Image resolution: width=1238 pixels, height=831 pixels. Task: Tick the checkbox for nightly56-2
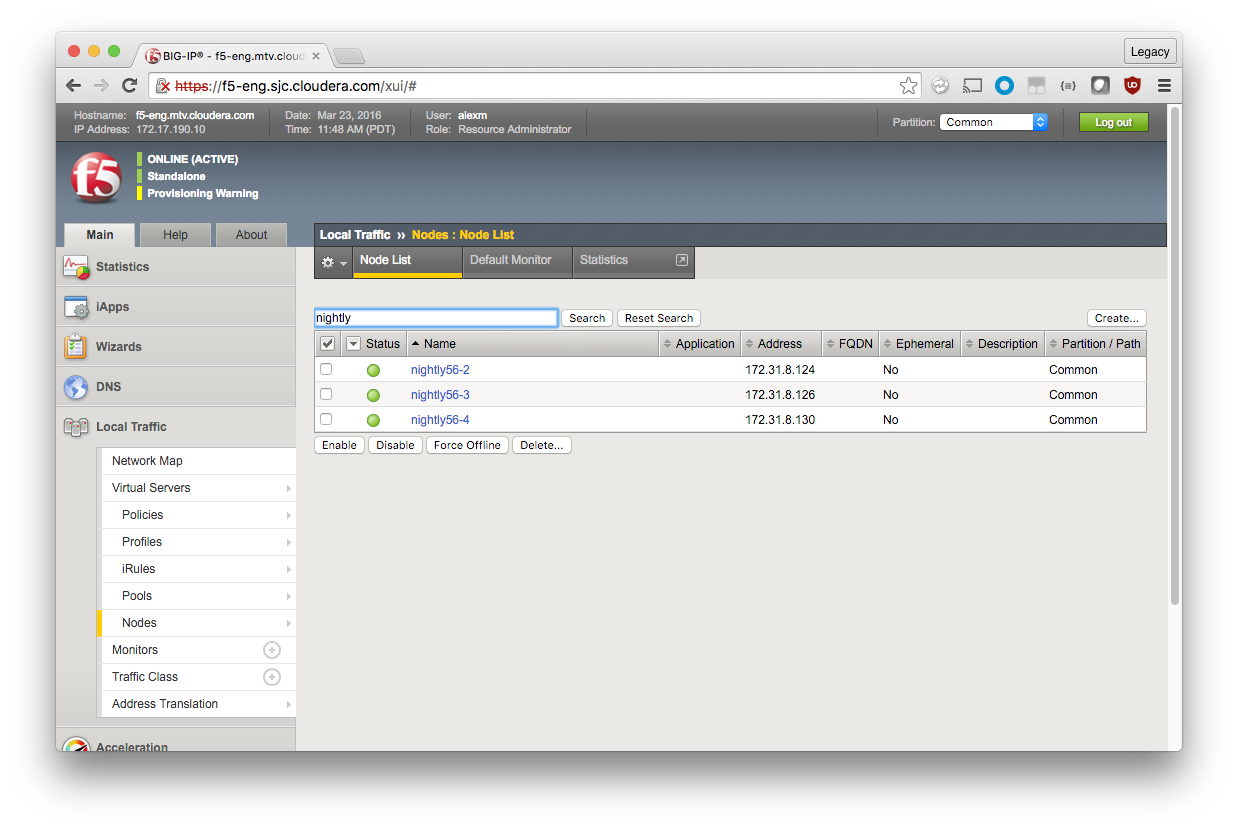(326, 369)
